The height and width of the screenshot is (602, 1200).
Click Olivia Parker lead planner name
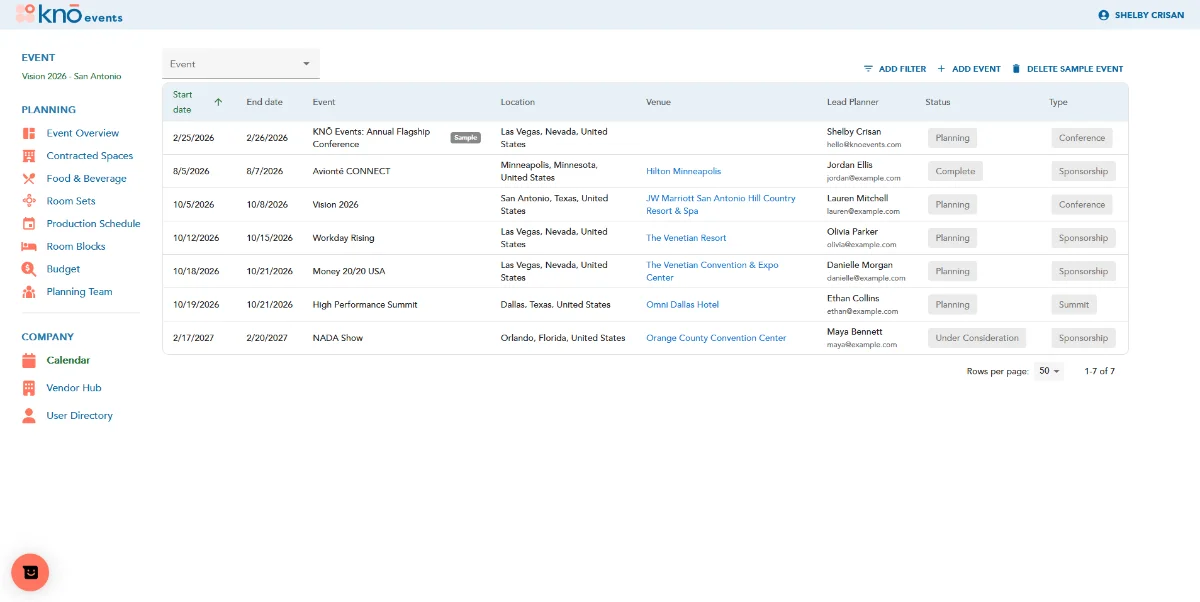point(852,232)
